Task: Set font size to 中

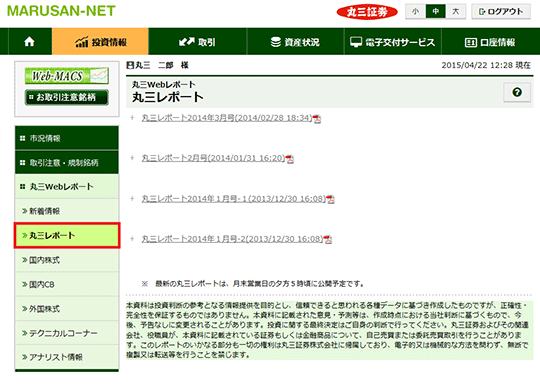Action: (x=436, y=11)
